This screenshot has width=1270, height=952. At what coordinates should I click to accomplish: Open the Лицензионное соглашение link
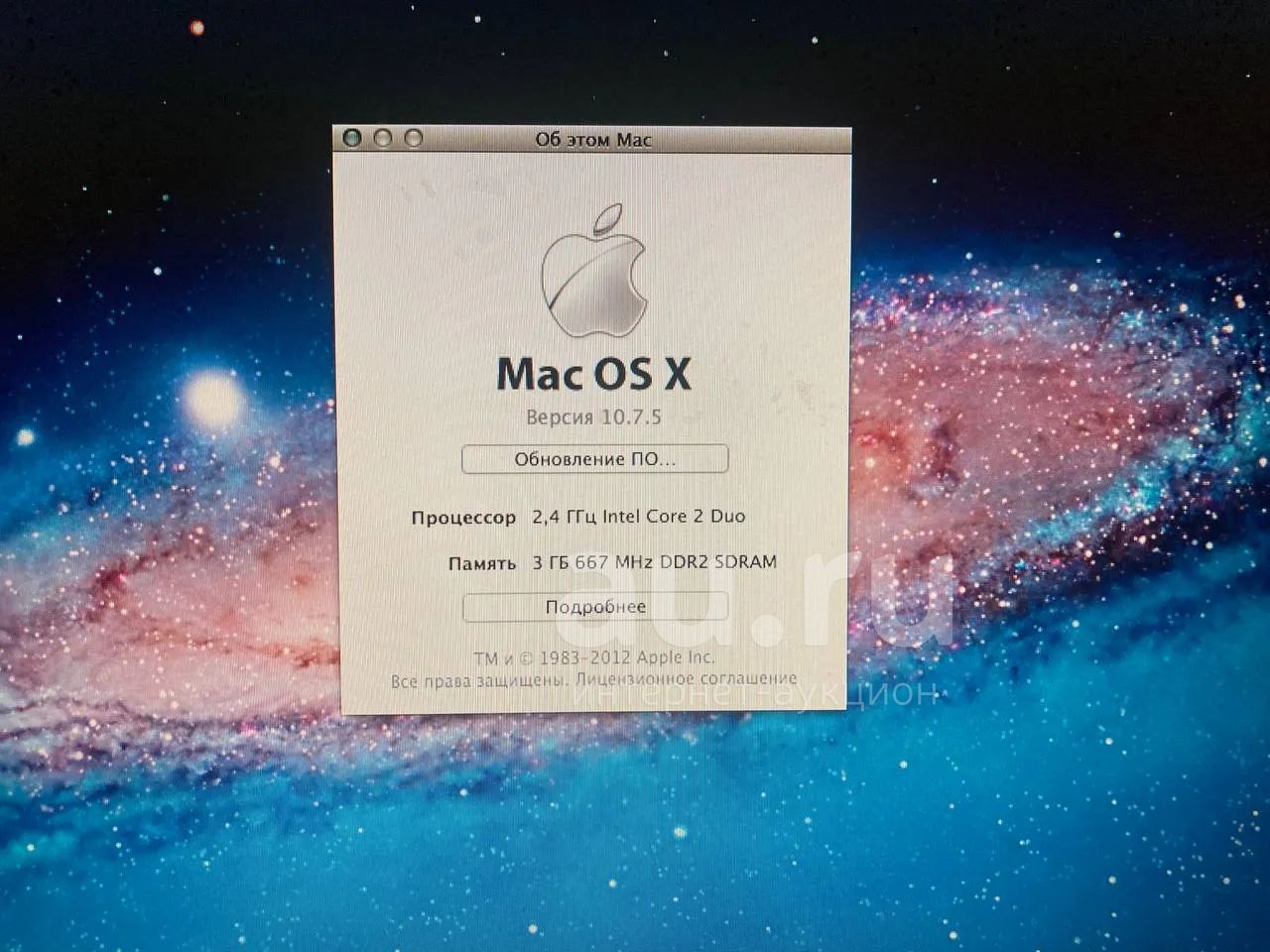pos(686,679)
